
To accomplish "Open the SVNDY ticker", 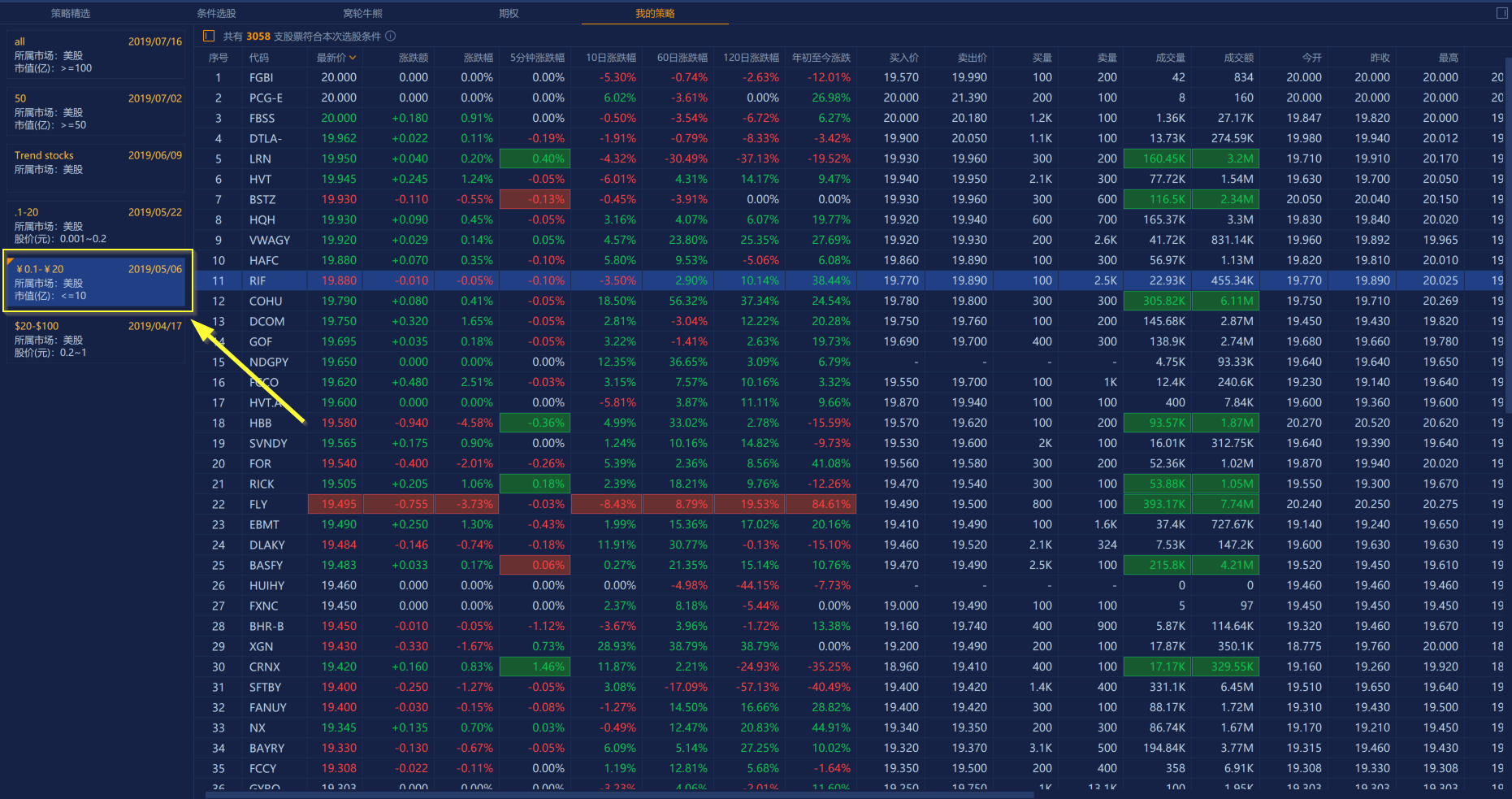I will (268, 443).
